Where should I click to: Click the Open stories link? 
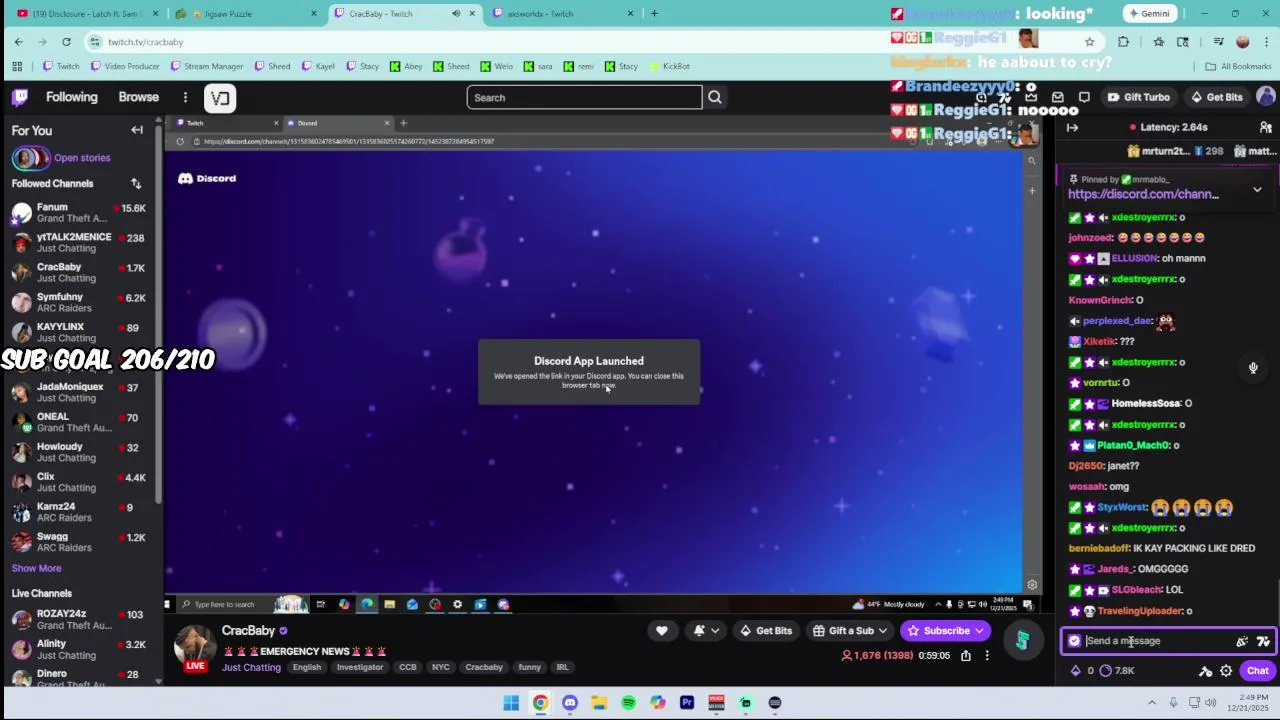[82, 158]
